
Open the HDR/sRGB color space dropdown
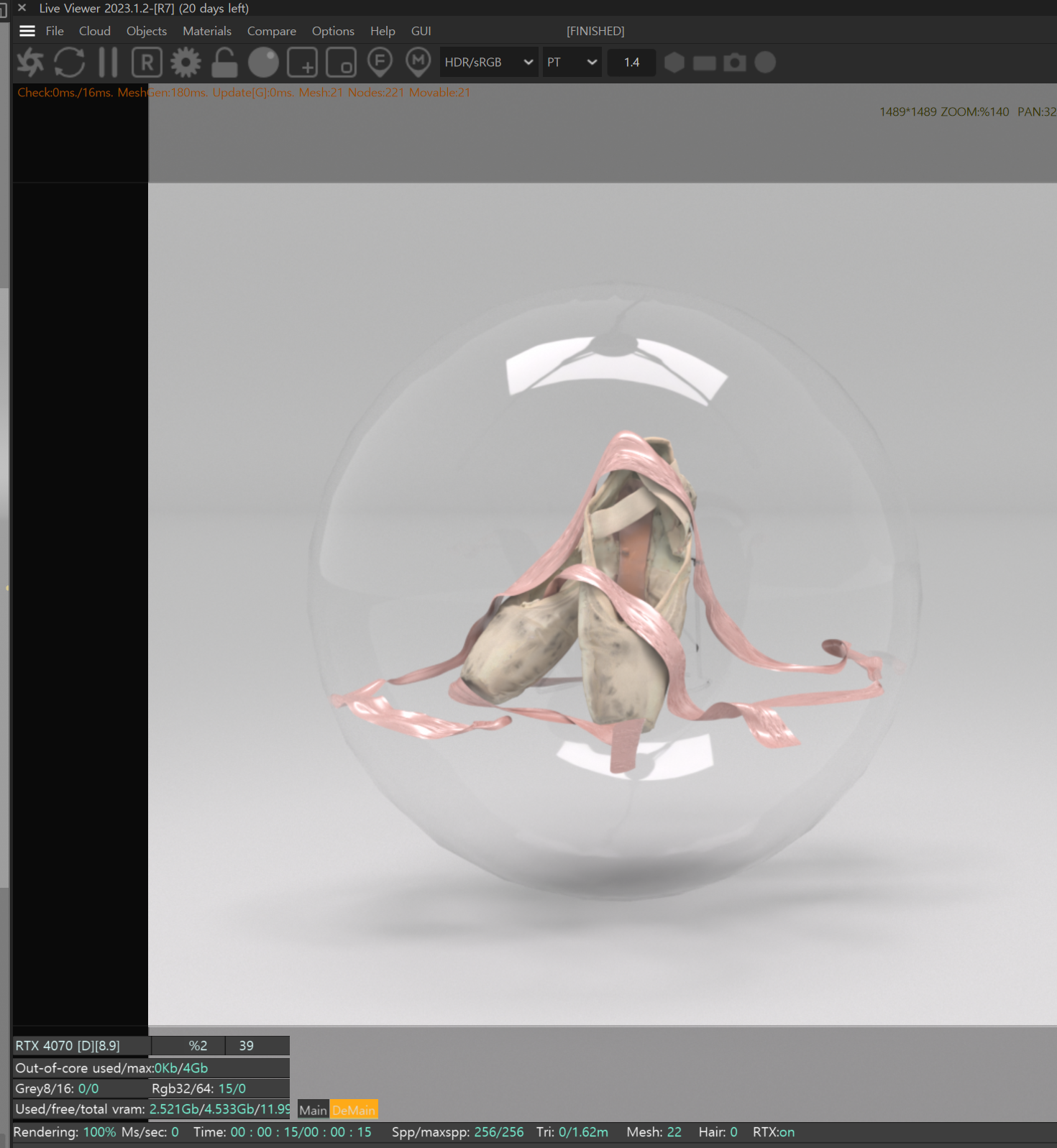(489, 63)
